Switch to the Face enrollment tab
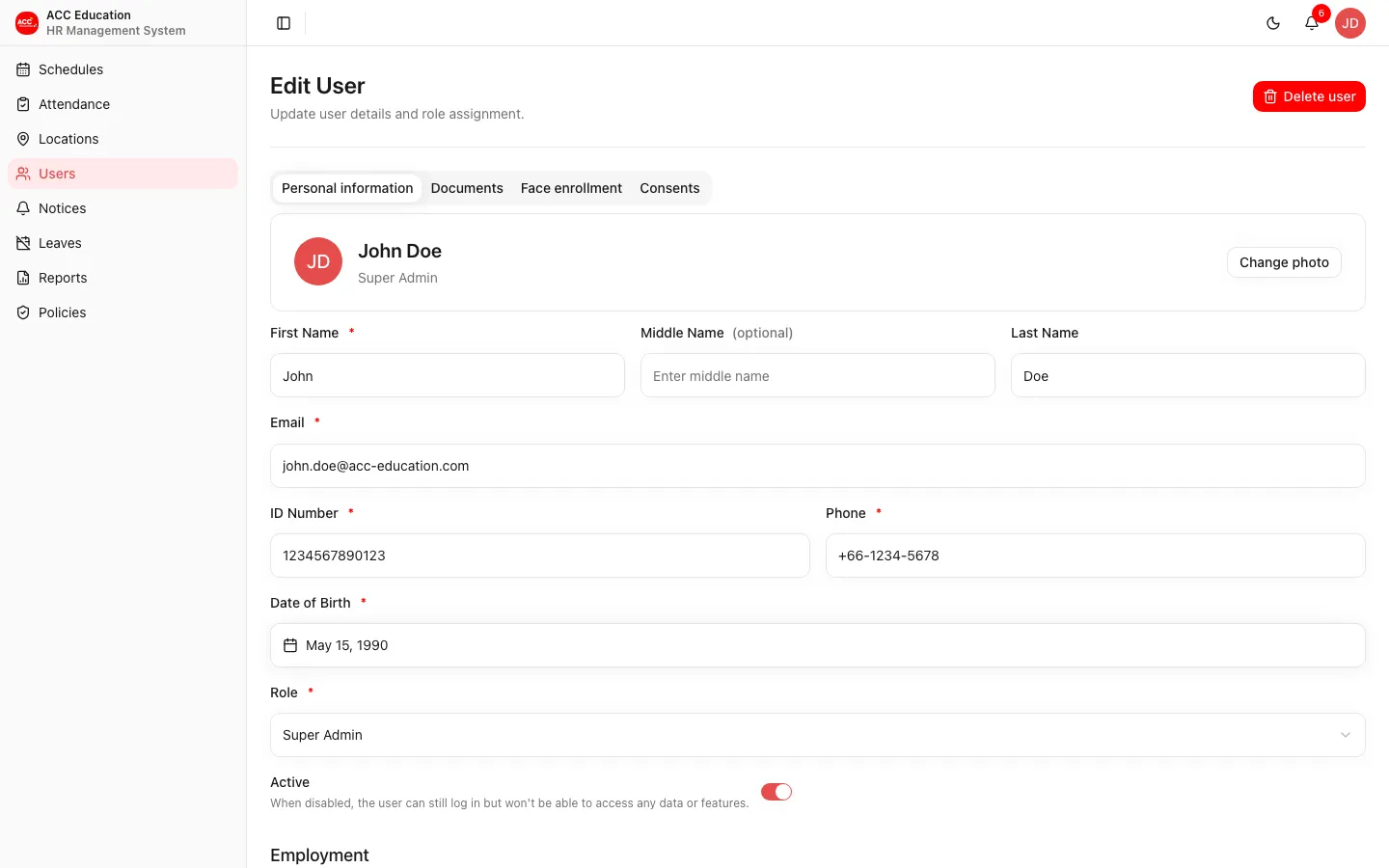This screenshot has width=1389, height=868. [x=571, y=188]
